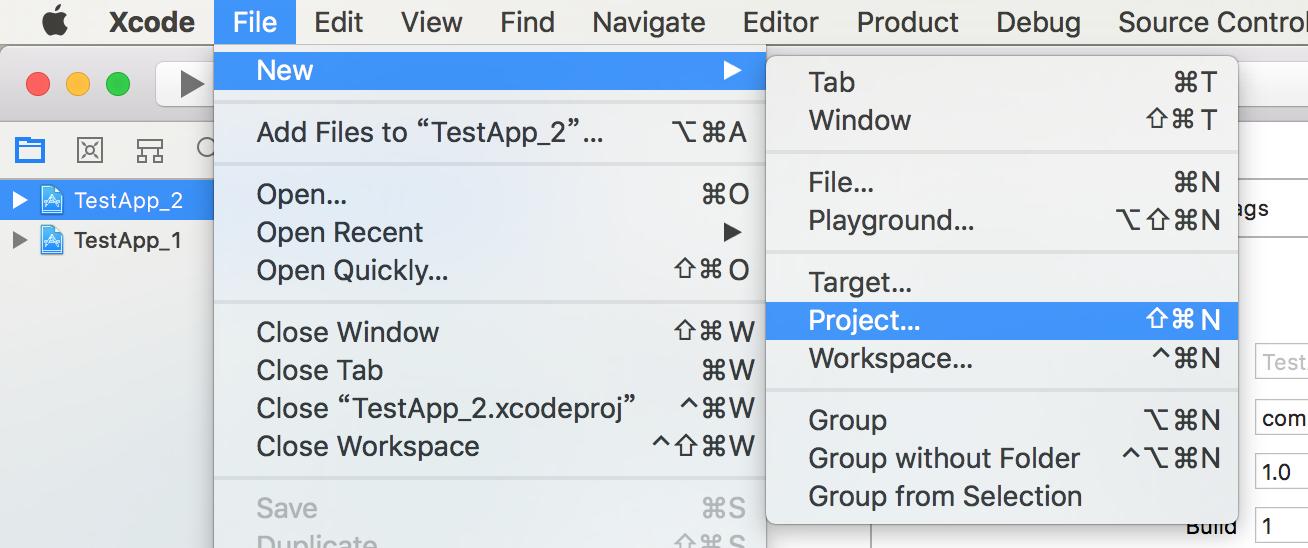Open the Open Recent submenu
Image resolution: width=1308 pixels, height=548 pixels.
click(x=490, y=232)
